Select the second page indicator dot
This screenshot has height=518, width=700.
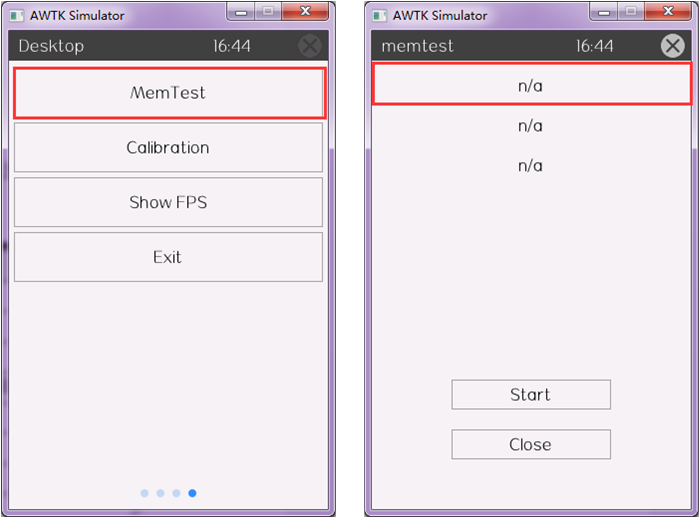point(160,493)
